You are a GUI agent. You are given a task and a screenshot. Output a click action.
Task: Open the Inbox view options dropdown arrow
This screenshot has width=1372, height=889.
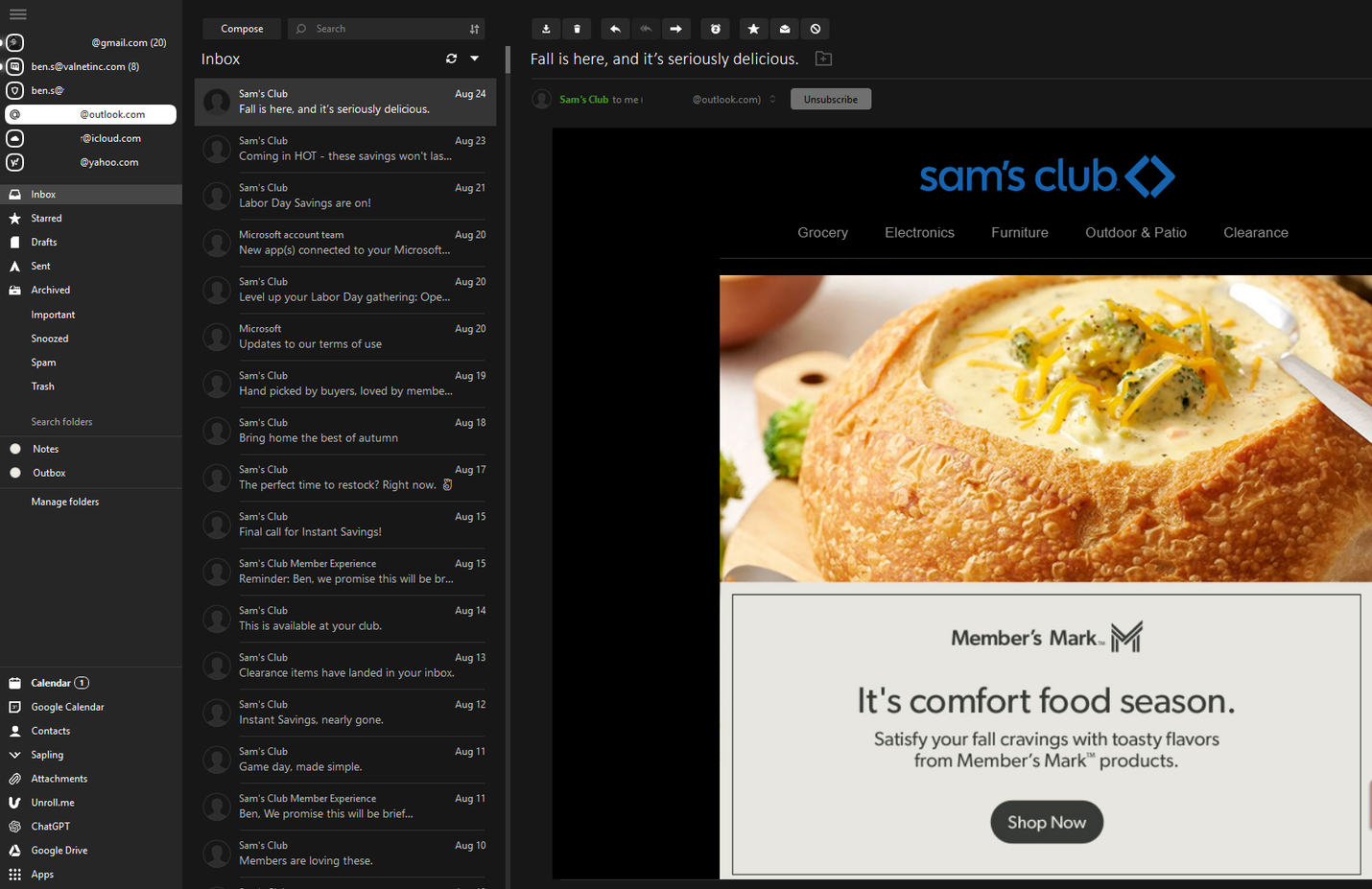click(x=472, y=58)
